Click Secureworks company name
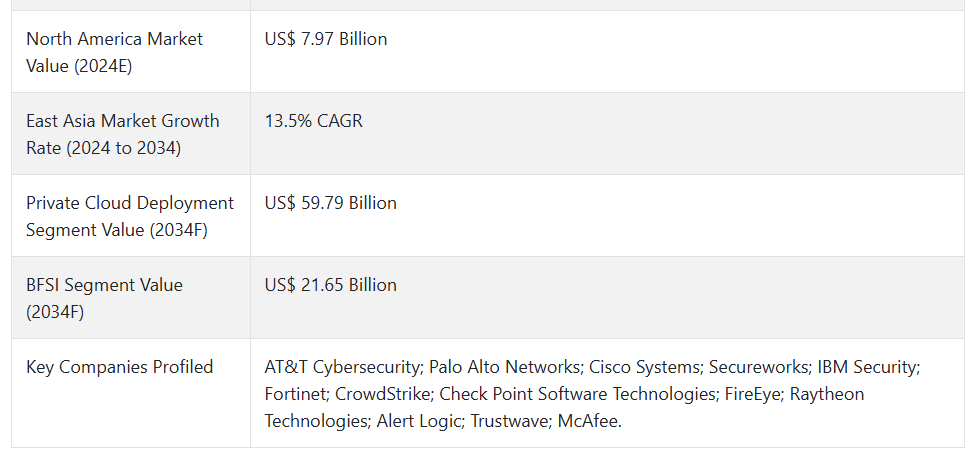 (759, 367)
